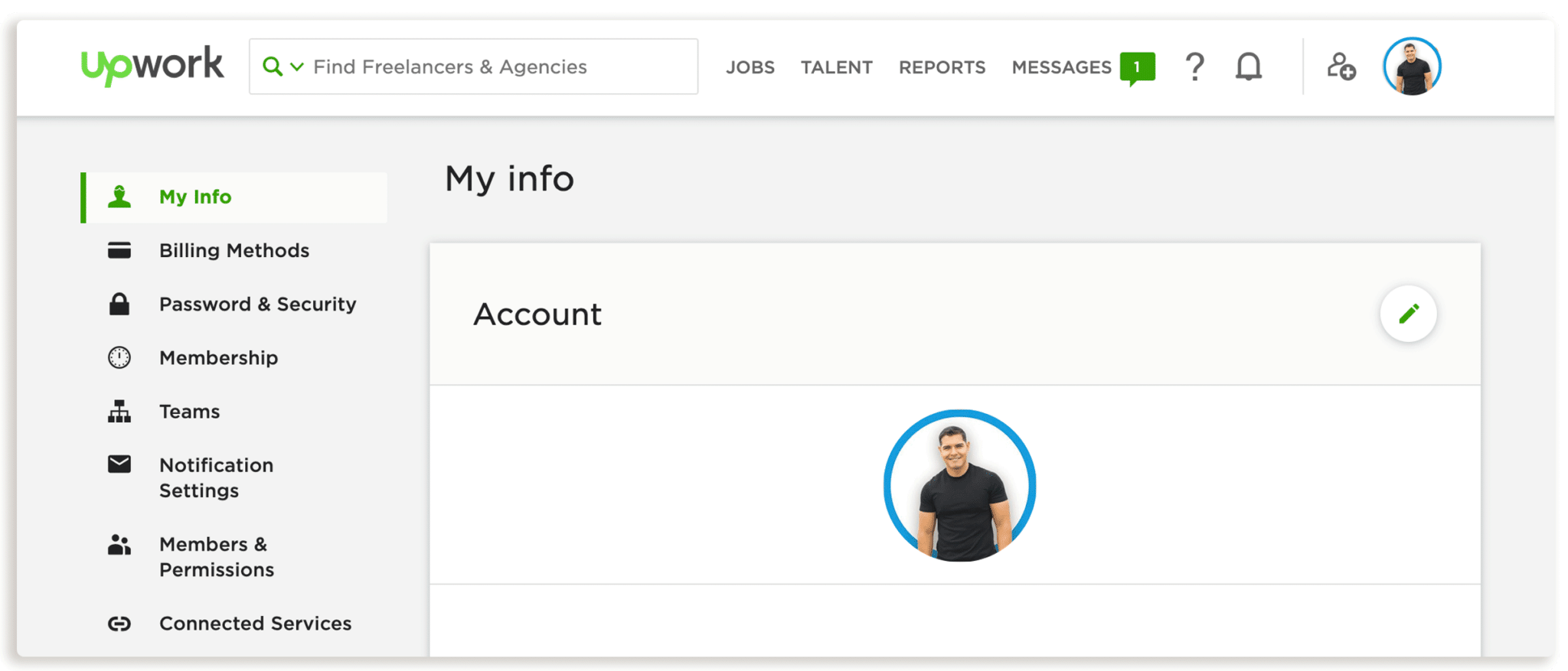Edit Account details with the pencil button

click(x=1408, y=313)
